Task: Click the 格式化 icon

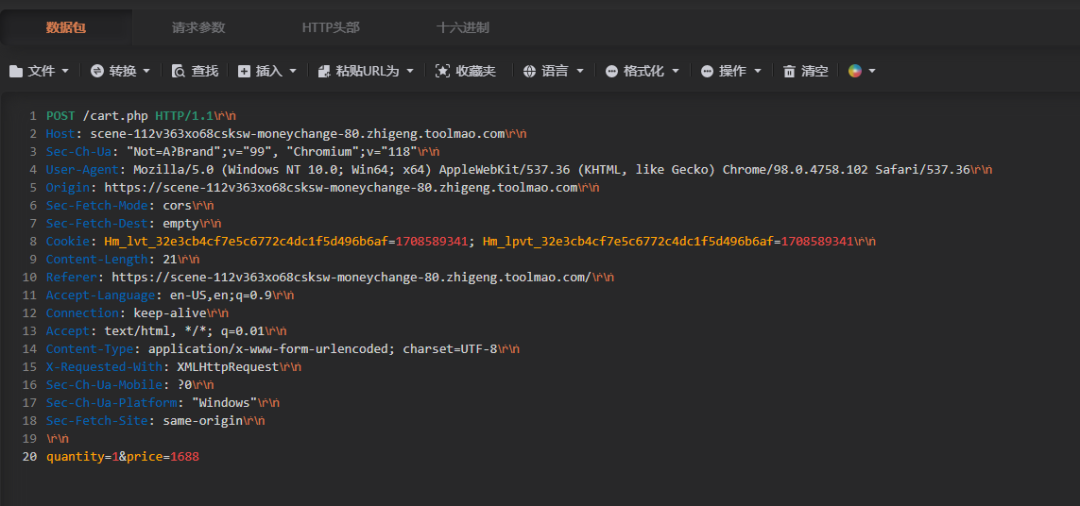Action: pos(612,71)
